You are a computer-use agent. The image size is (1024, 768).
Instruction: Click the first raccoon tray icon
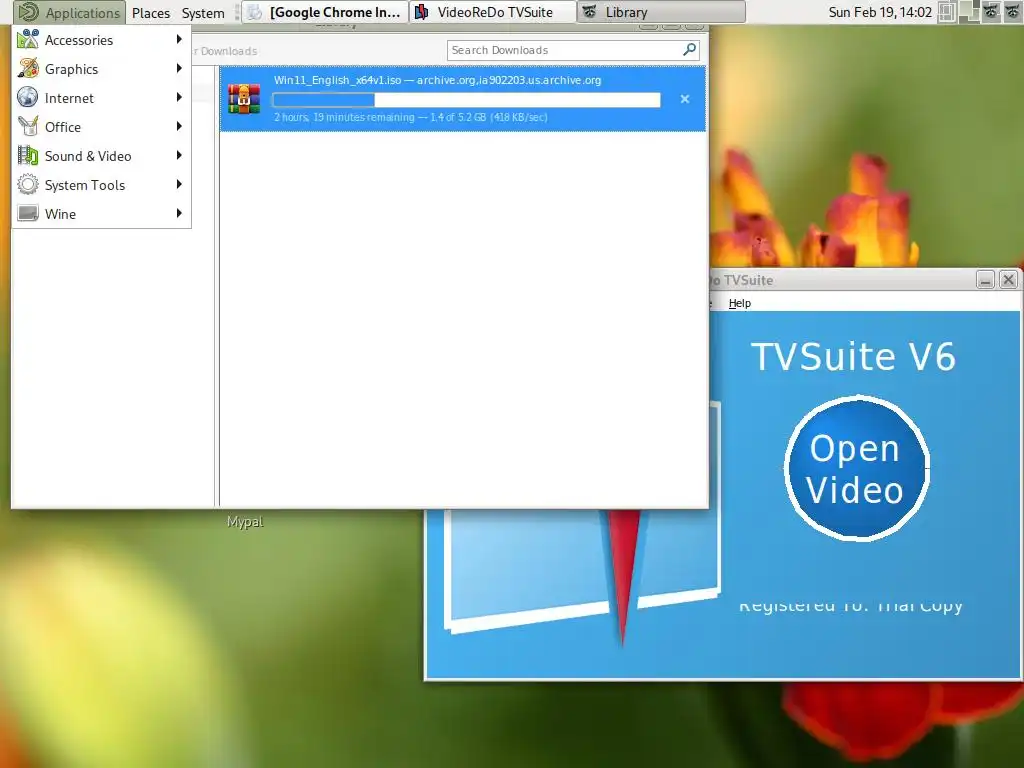(991, 12)
